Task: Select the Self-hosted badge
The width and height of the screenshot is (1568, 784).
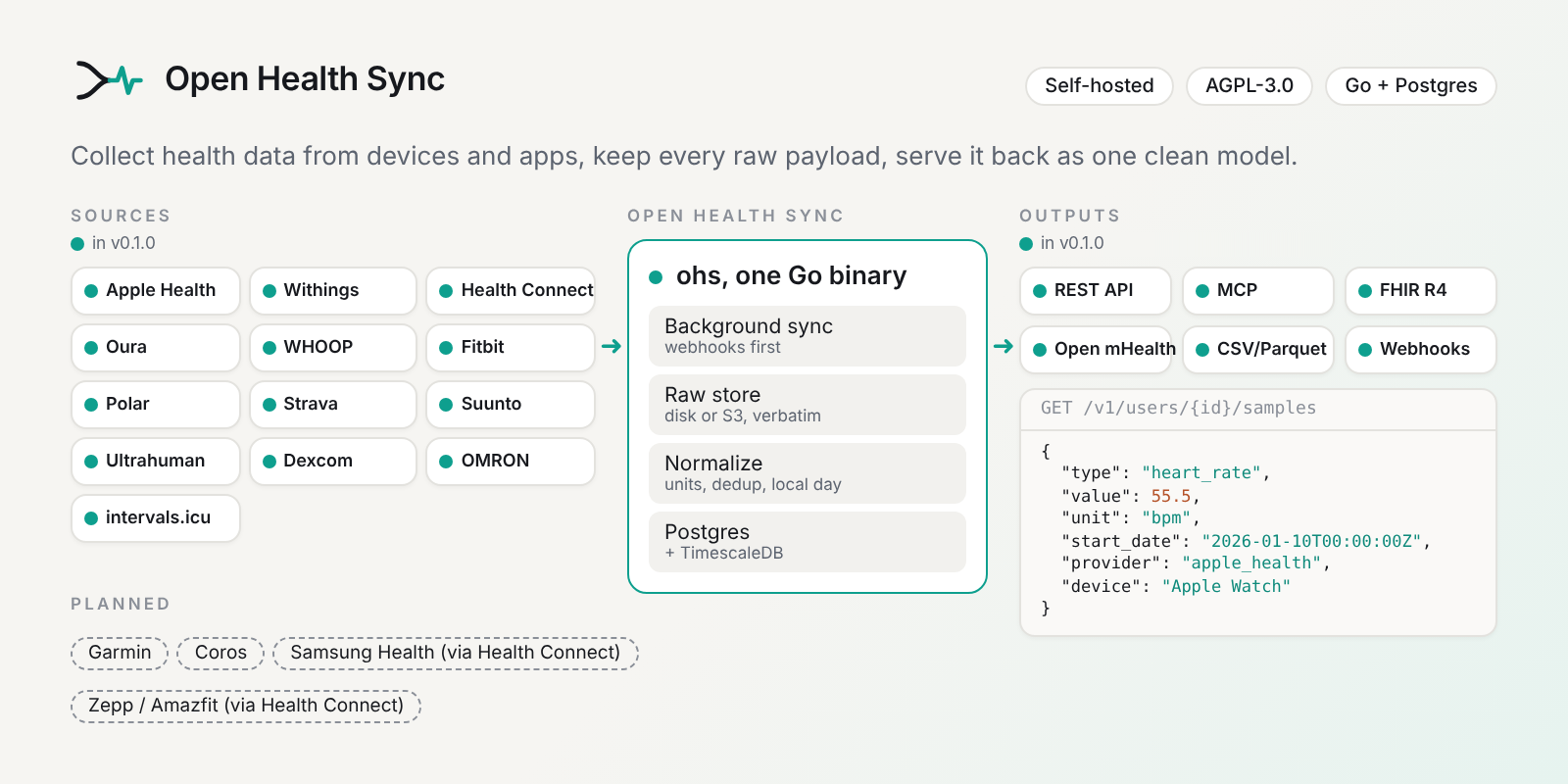Action: pyautogui.click(x=1100, y=85)
